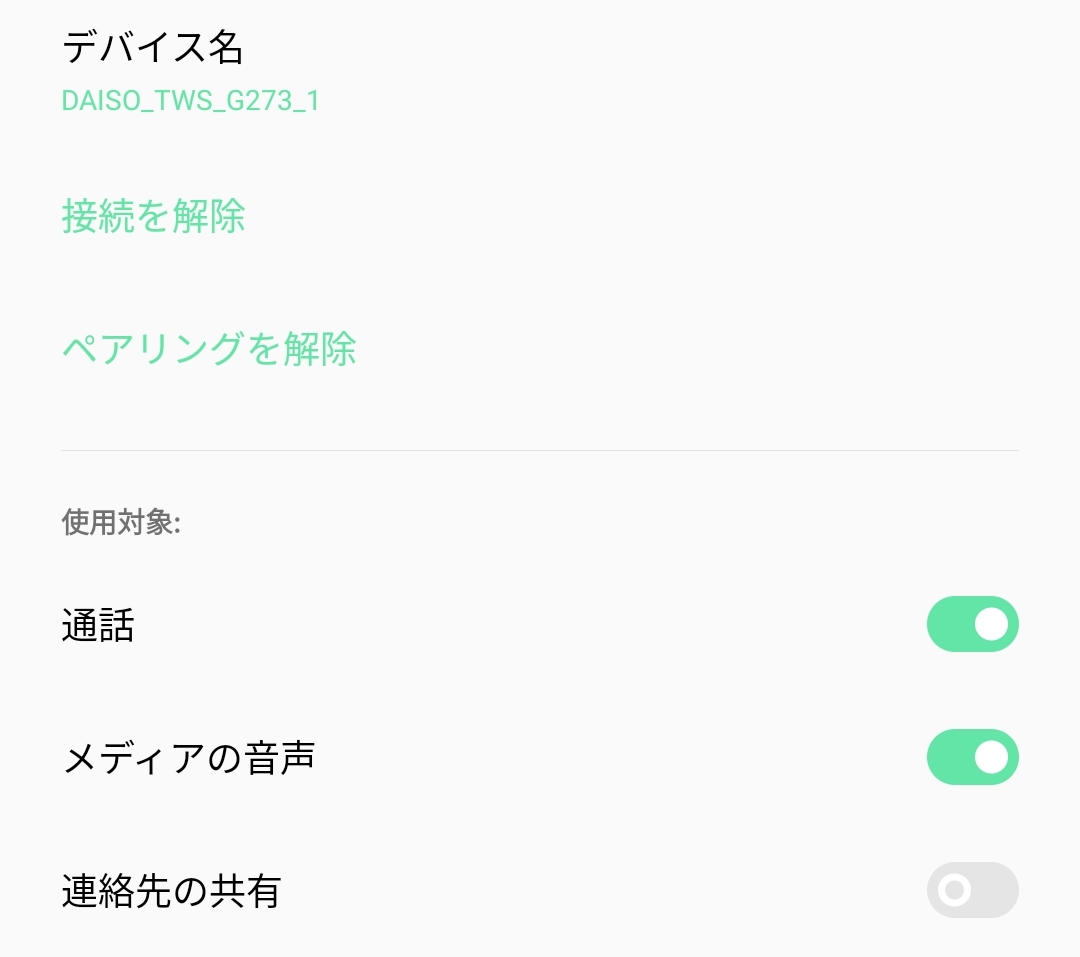Screen dimensions: 1080x957
Task: Click the divider line above 使用対象
Action: tap(540, 451)
